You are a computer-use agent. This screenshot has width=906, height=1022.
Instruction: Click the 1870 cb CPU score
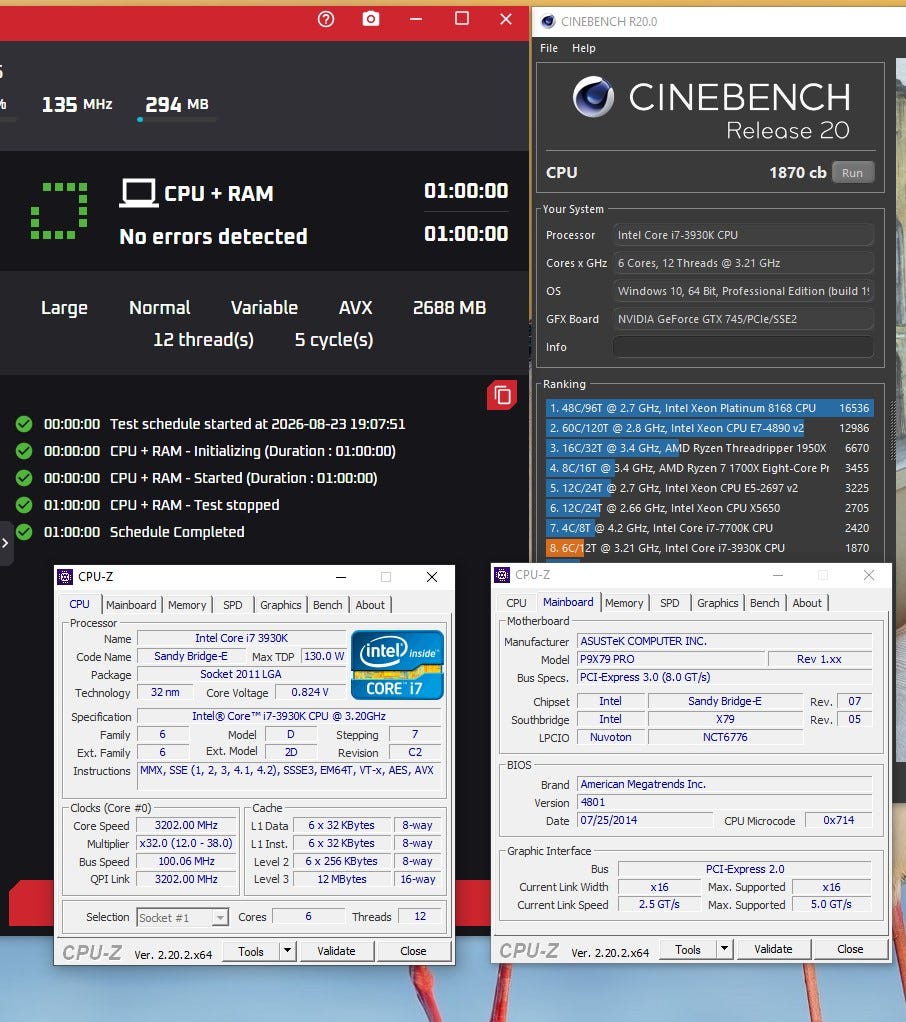click(x=797, y=173)
